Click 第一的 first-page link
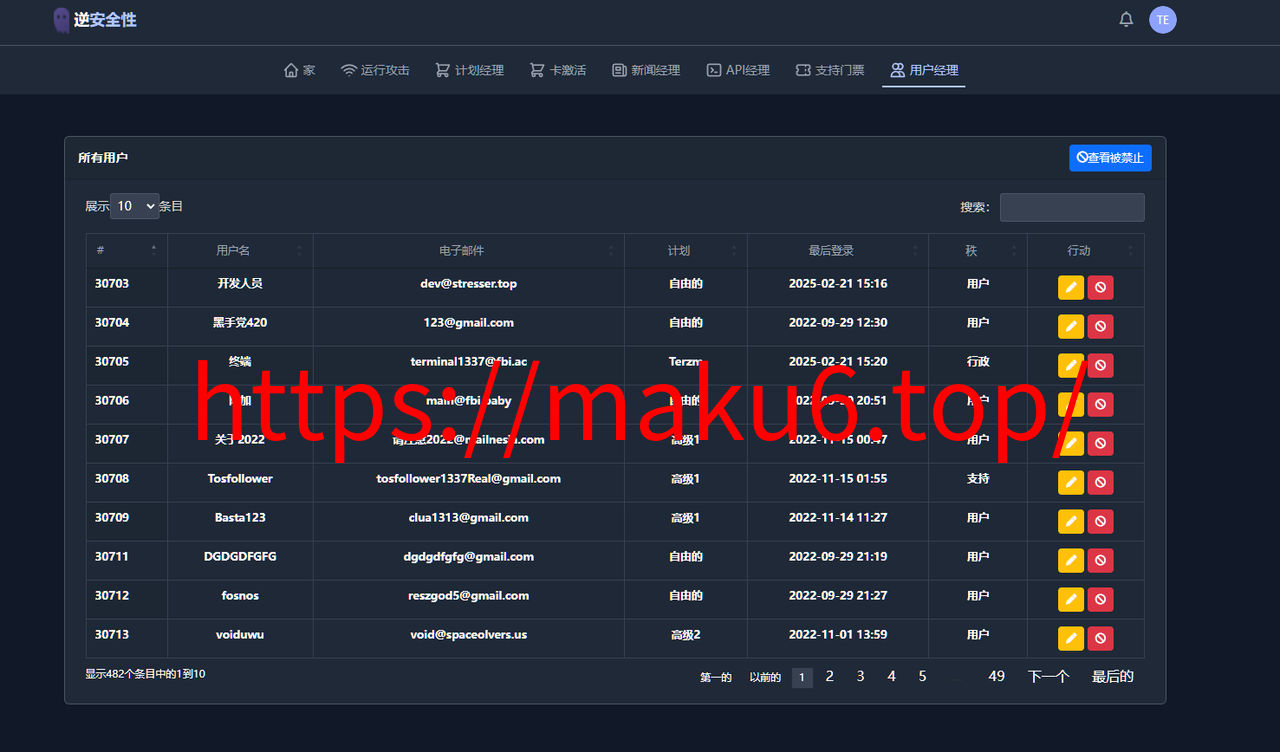 (x=716, y=677)
